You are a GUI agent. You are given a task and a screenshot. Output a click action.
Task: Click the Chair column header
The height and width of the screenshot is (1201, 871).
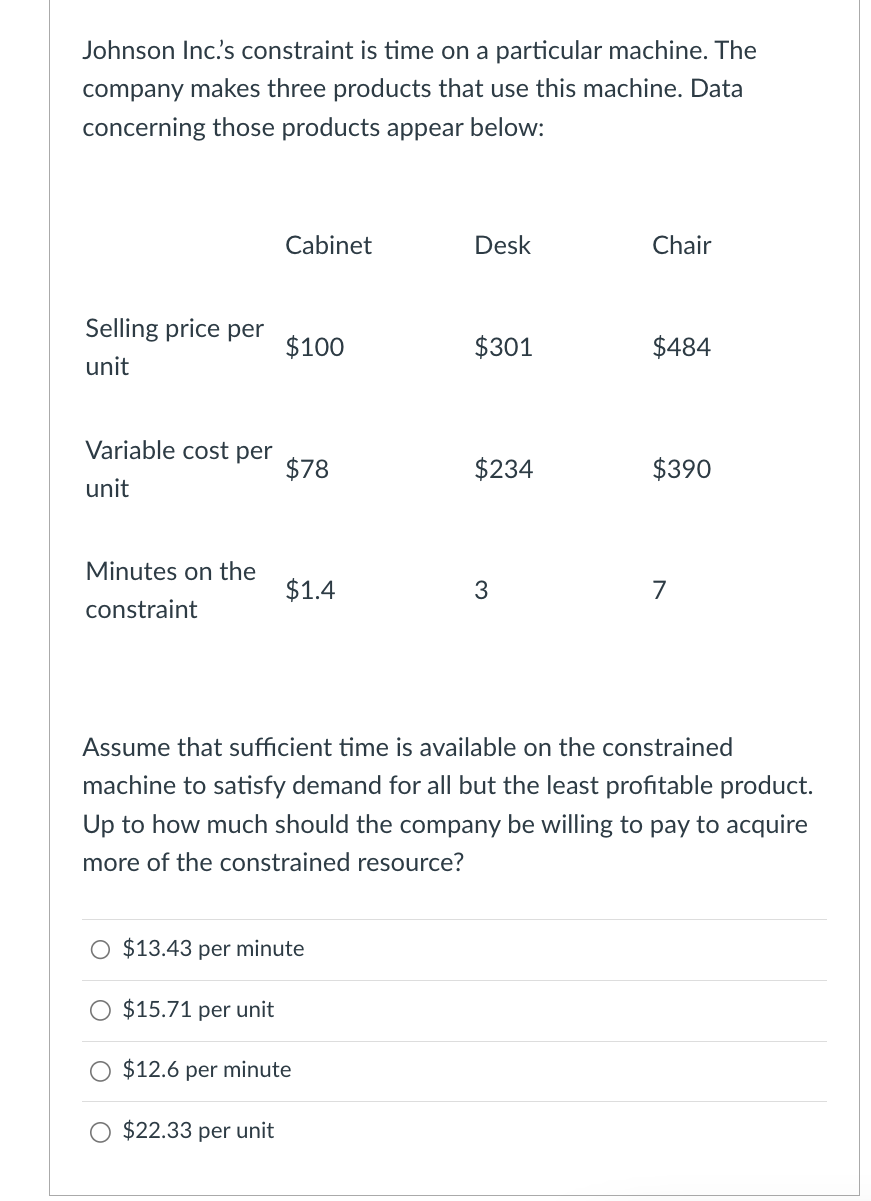(681, 245)
